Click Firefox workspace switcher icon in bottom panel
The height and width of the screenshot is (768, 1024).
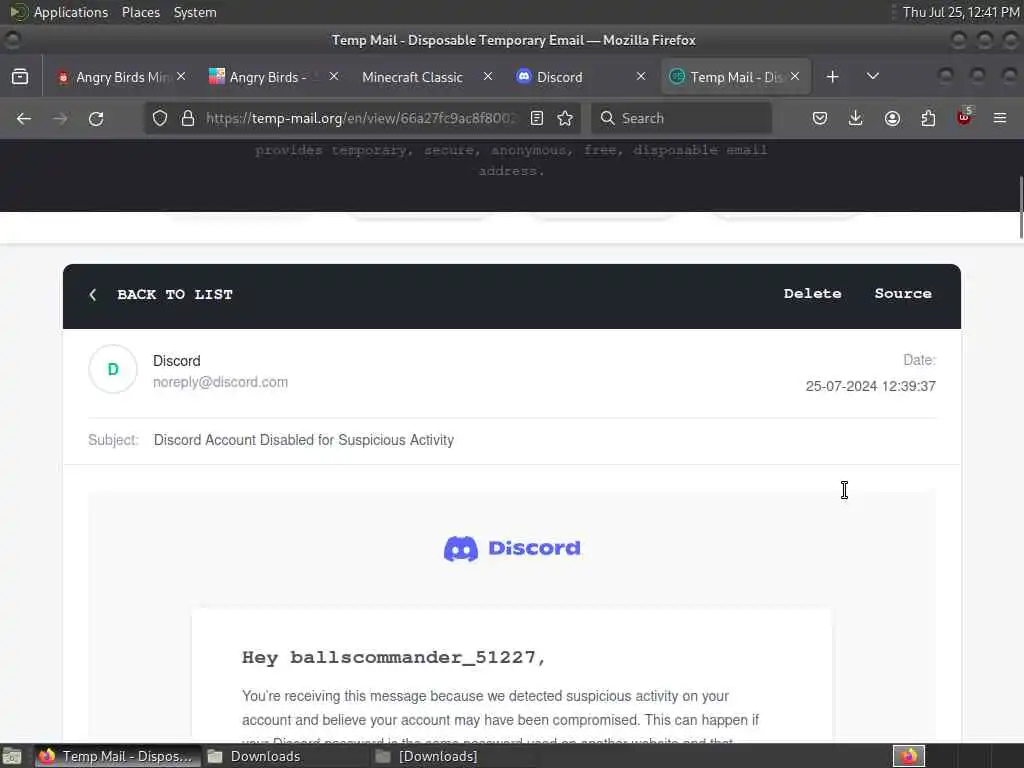point(909,756)
